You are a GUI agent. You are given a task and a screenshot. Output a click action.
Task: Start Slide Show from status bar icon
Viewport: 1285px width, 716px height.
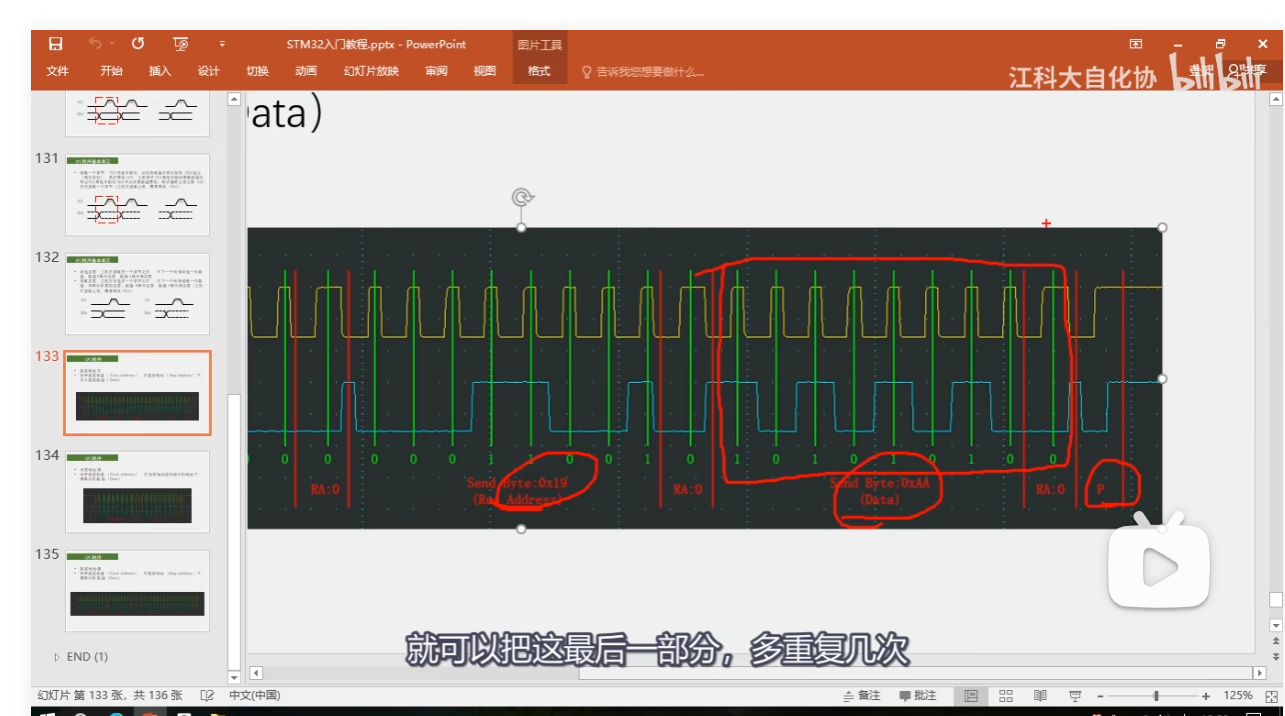(x=1075, y=695)
